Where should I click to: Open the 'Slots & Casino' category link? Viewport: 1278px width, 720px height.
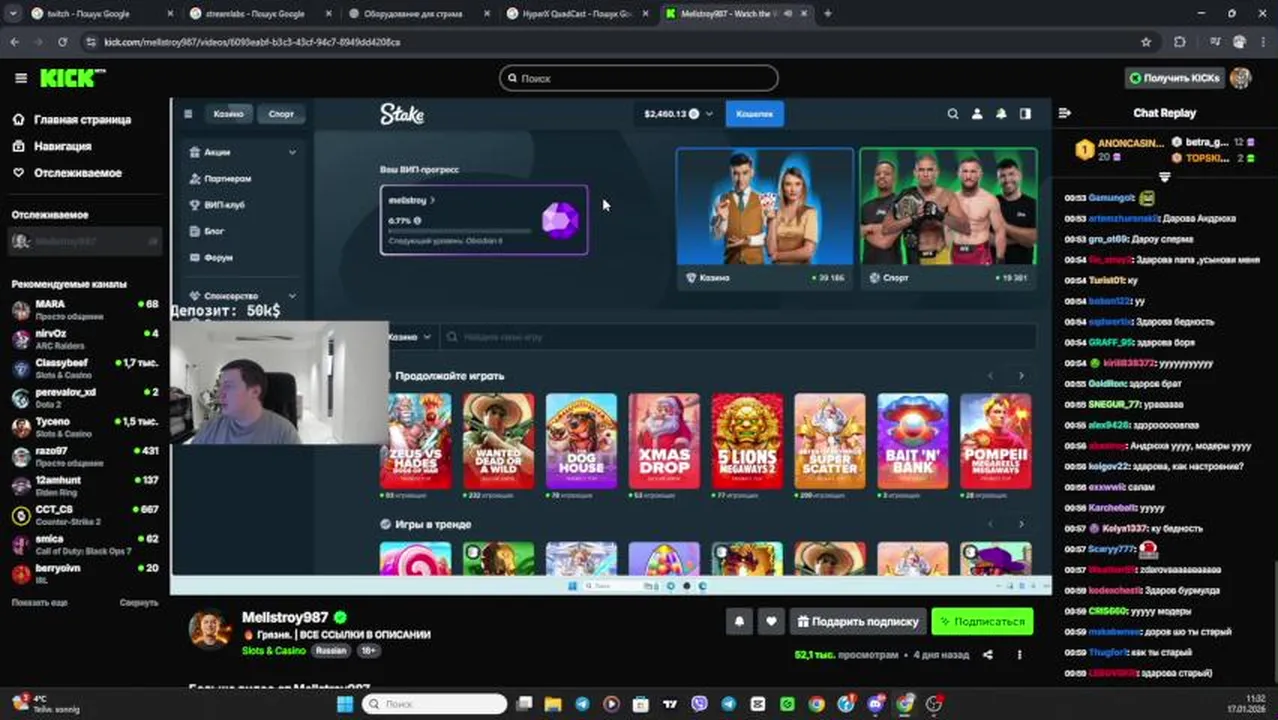tap(273, 650)
